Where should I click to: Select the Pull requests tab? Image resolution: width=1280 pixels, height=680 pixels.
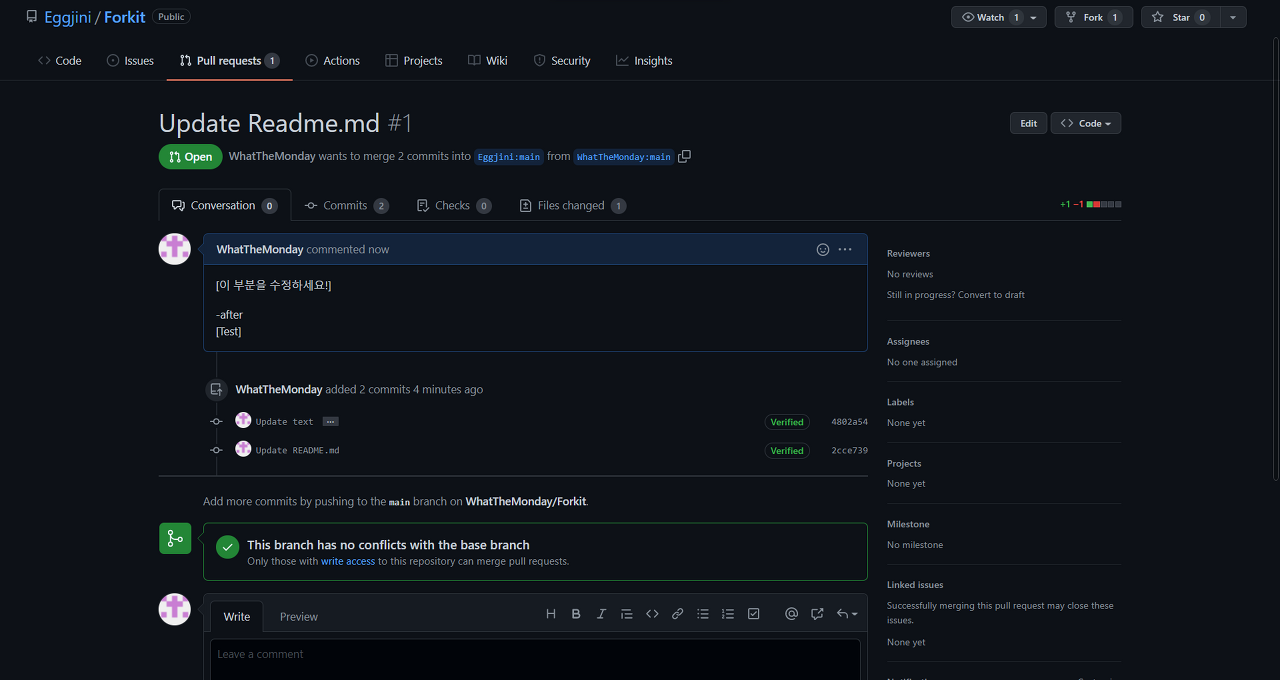click(229, 61)
